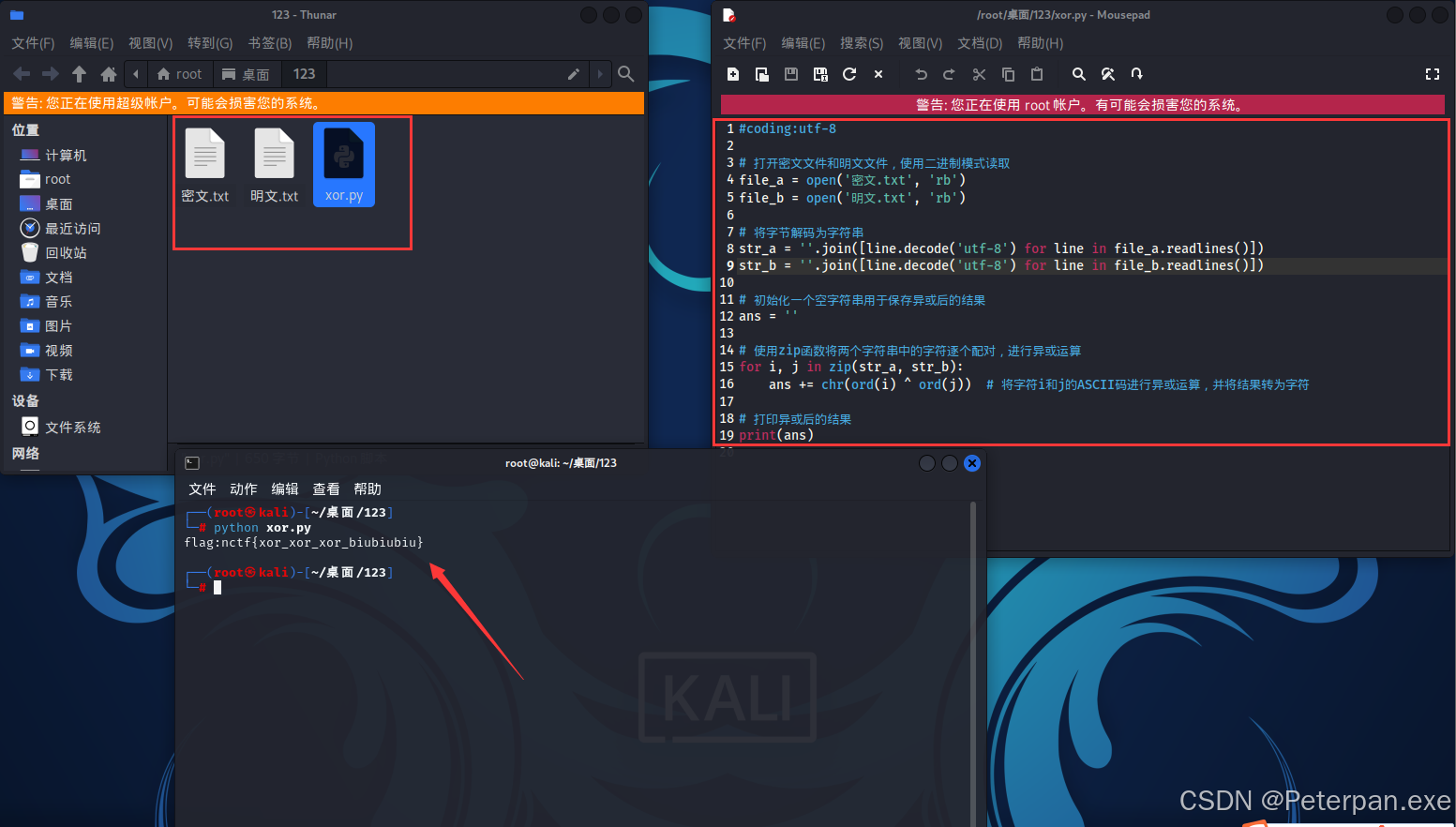Open Mousepad 文档(D) menu

(980, 43)
